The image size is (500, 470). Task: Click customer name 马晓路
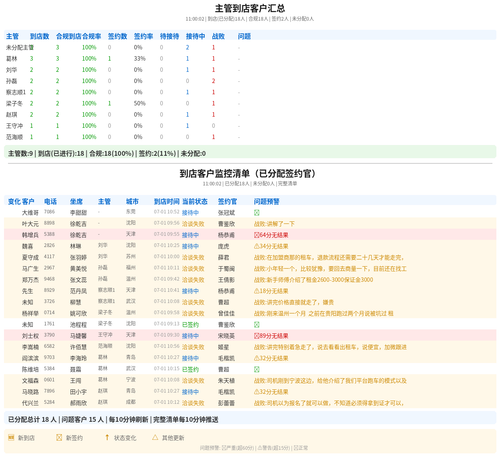click(30, 392)
